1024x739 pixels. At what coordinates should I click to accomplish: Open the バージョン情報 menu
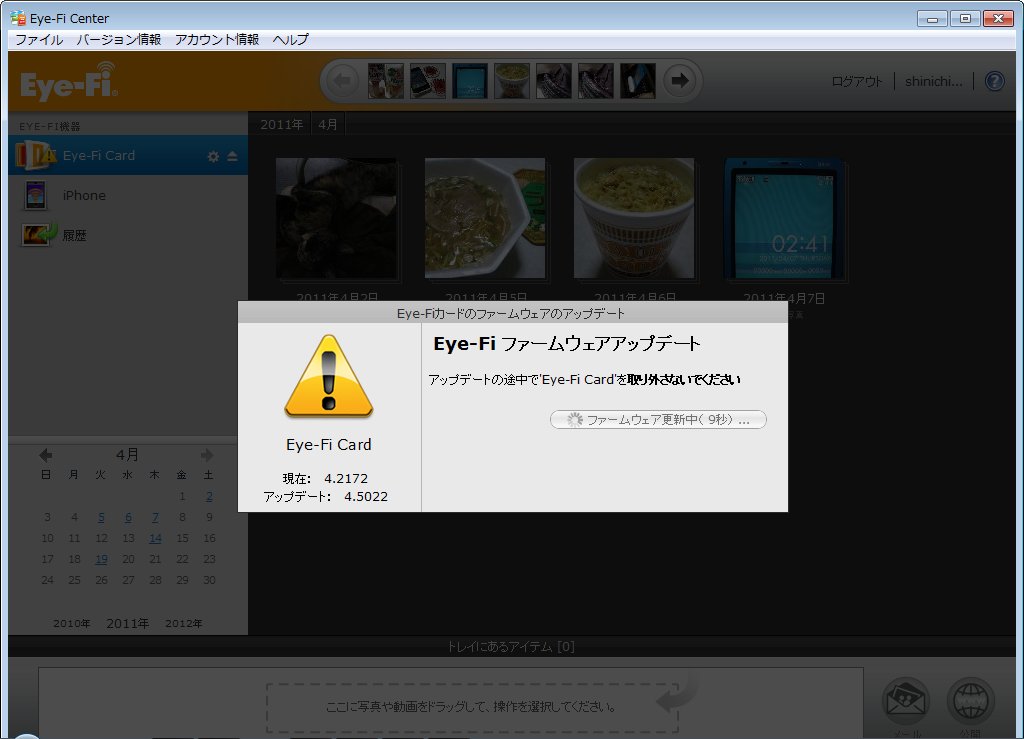(119, 40)
